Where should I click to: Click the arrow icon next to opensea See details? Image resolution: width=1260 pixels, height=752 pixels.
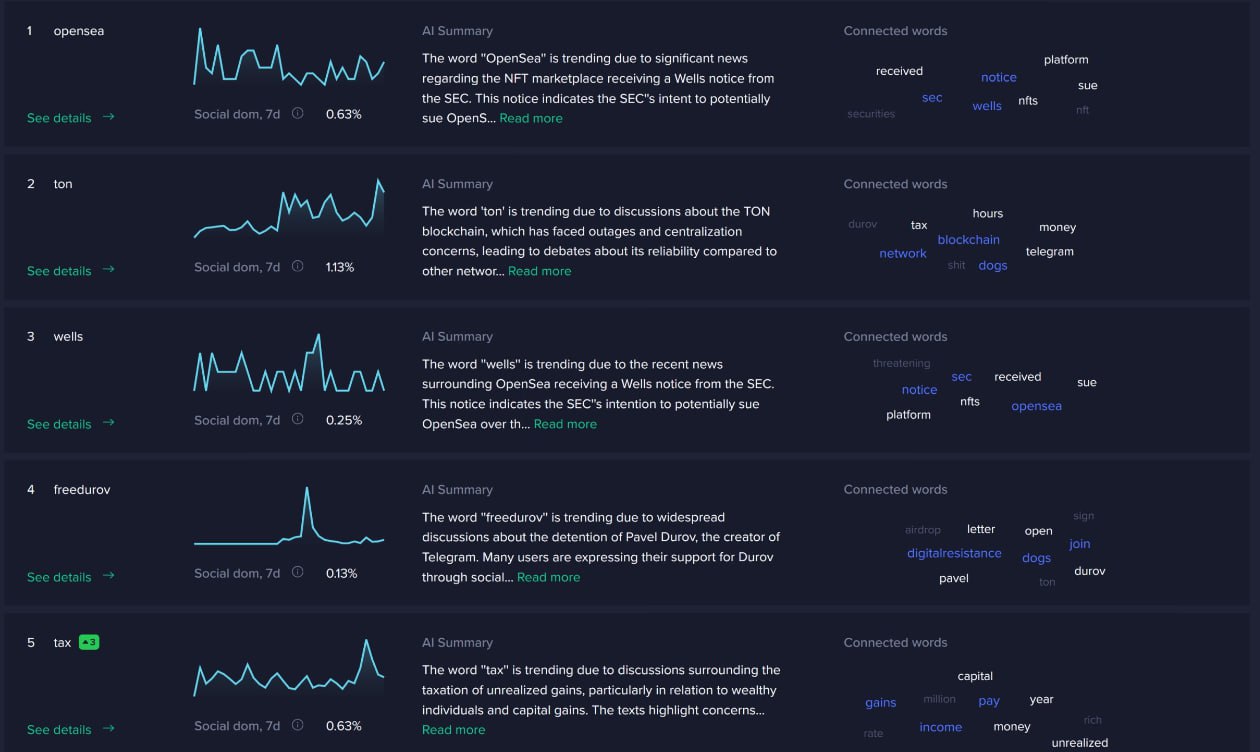(109, 117)
